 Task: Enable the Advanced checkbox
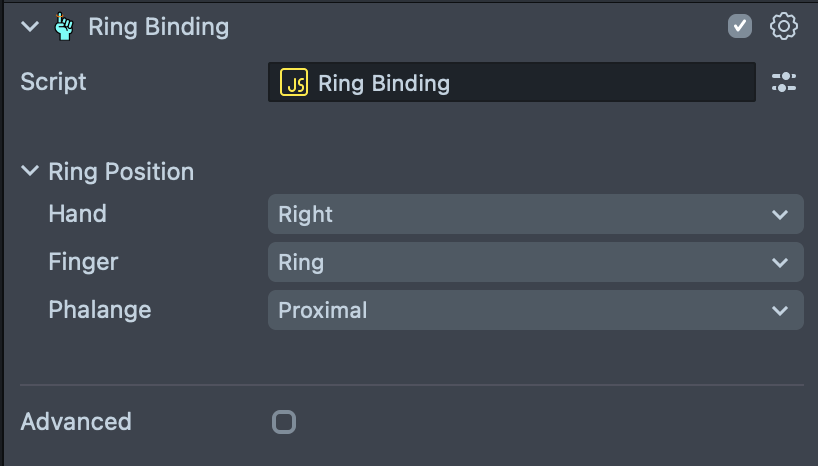coord(284,422)
